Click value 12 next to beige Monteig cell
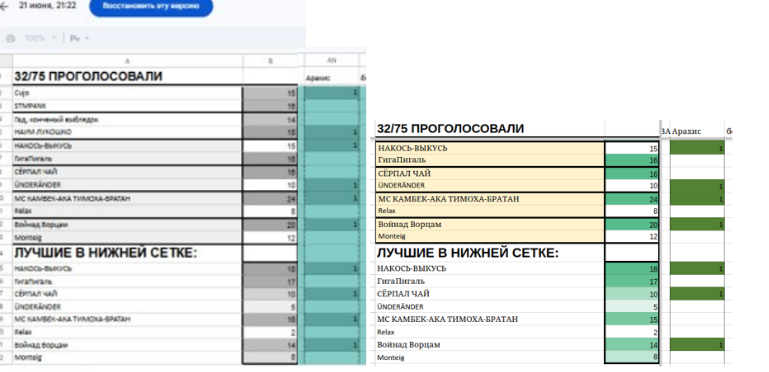This screenshot has width=769, height=372. click(x=632, y=236)
